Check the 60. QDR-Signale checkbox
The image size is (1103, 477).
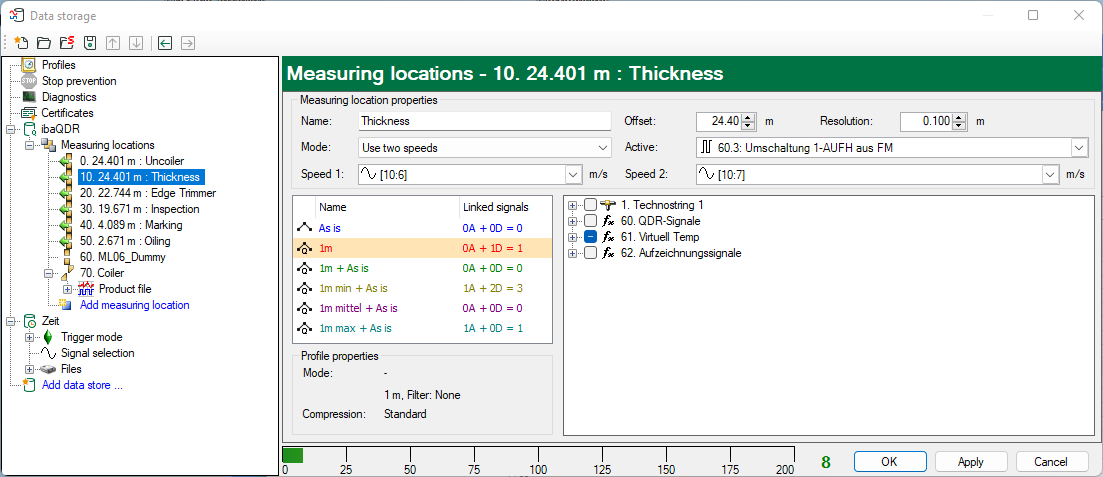pyautogui.click(x=591, y=221)
